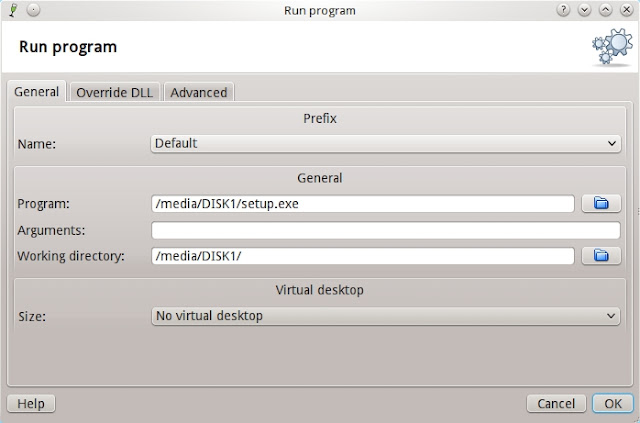
Task: Open the prefix Name dropdown
Action: (386, 144)
